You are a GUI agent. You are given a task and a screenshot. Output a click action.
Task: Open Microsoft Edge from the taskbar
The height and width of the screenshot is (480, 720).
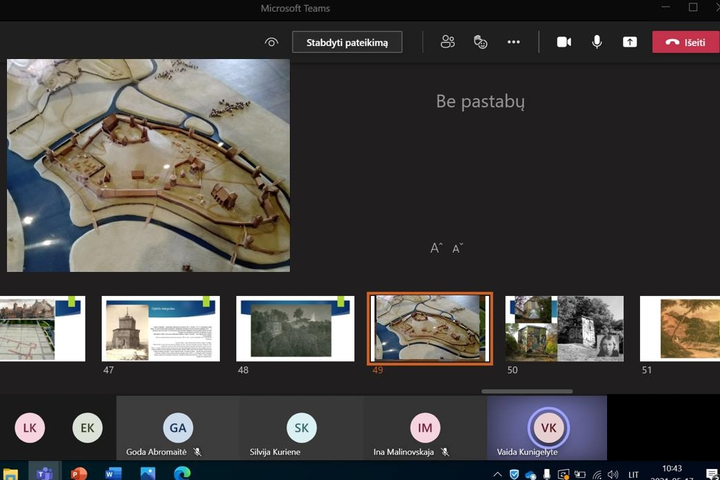click(x=182, y=473)
